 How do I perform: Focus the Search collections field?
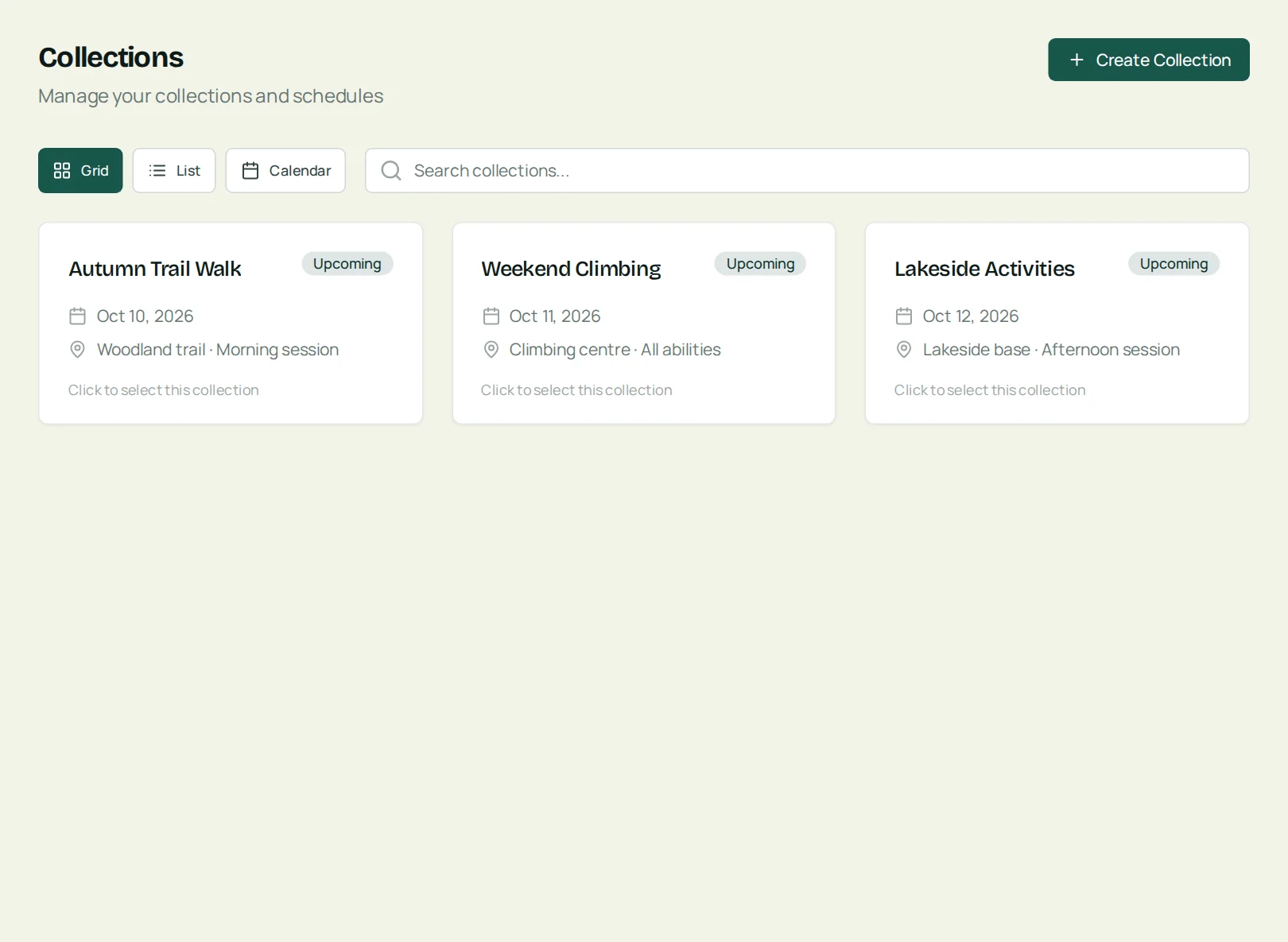(x=807, y=170)
